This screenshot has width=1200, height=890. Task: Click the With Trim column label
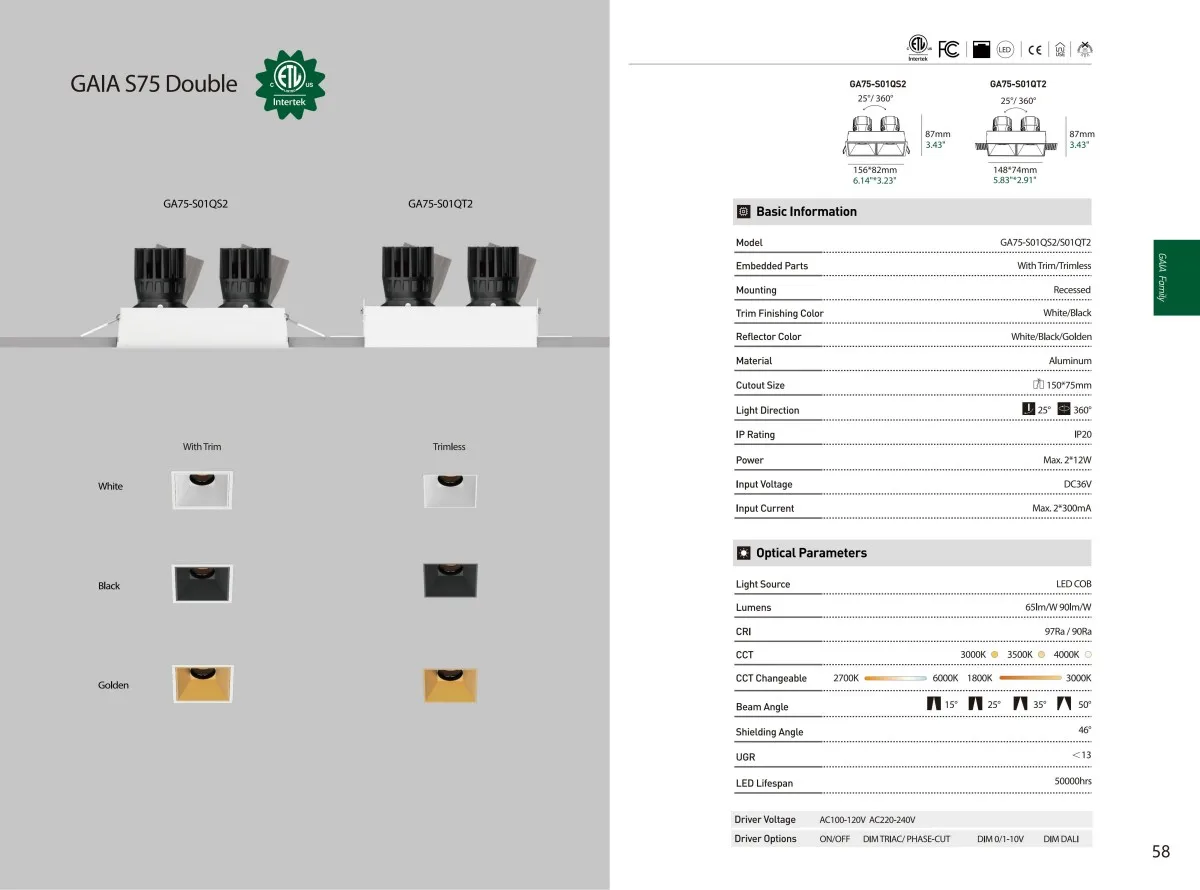(202, 447)
